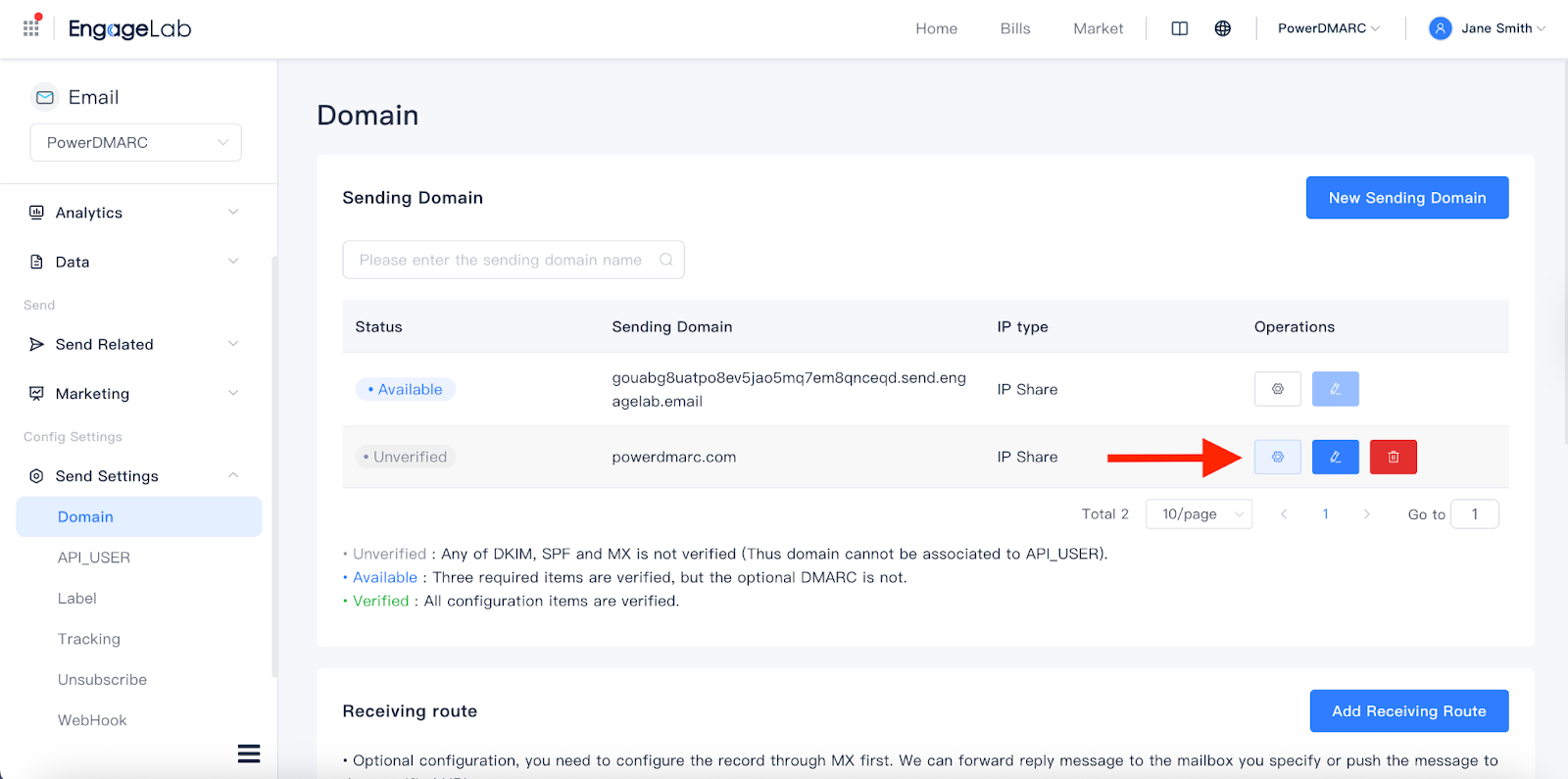Click the Send Settings gear icon
The width and height of the screenshot is (1568, 779).
(x=36, y=475)
